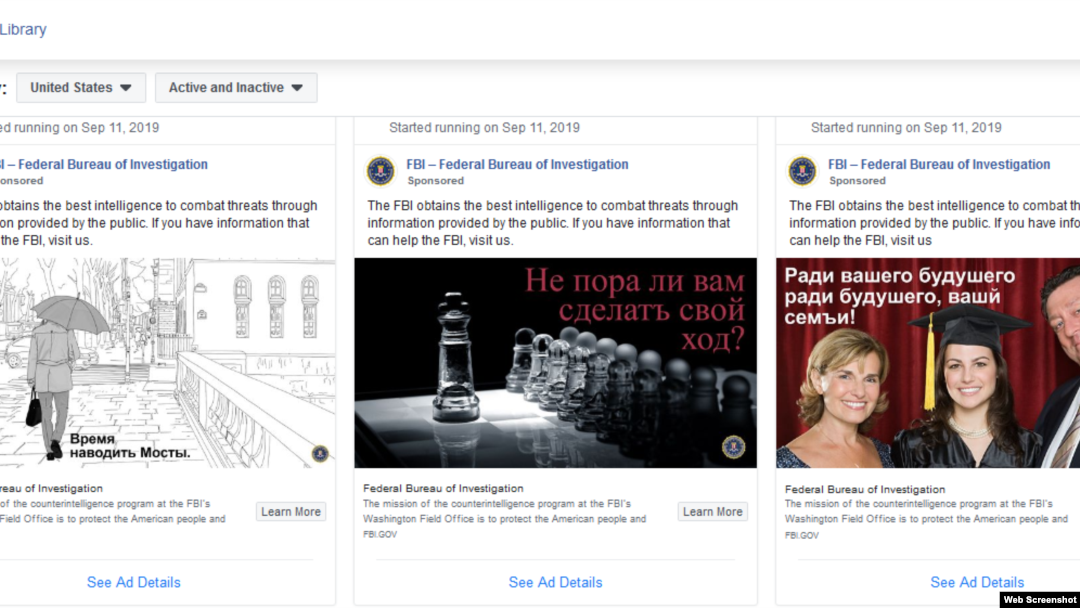See Ad Details for the bridge sketch ad
1080x608 pixels.
tap(134, 583)
